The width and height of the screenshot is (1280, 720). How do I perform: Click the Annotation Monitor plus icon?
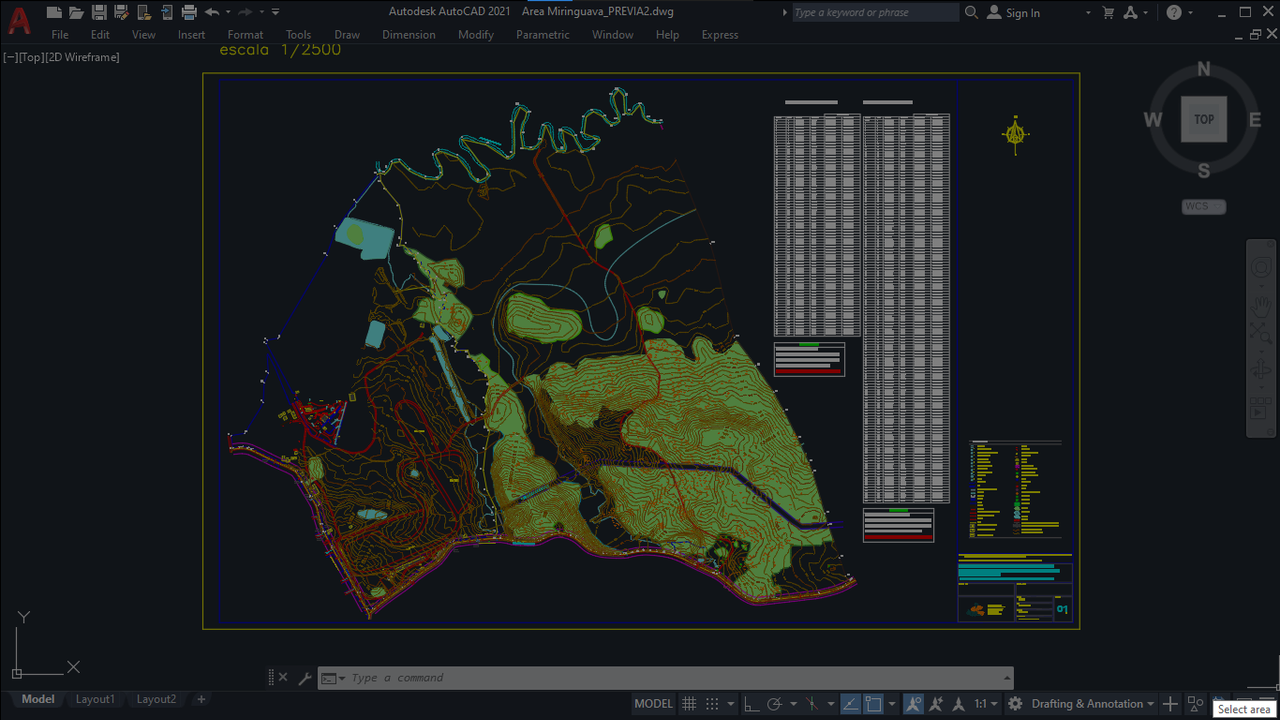[x=1170, y=704]
